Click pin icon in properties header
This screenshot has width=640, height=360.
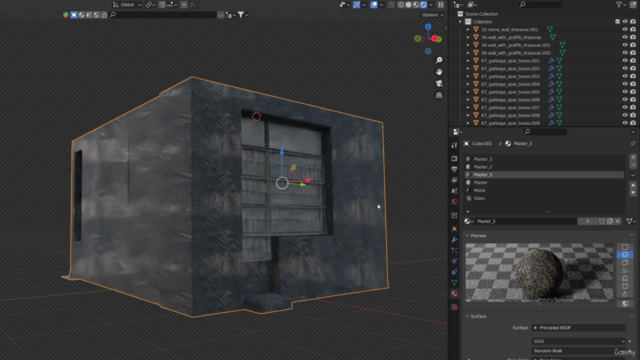tap(632, 144)
